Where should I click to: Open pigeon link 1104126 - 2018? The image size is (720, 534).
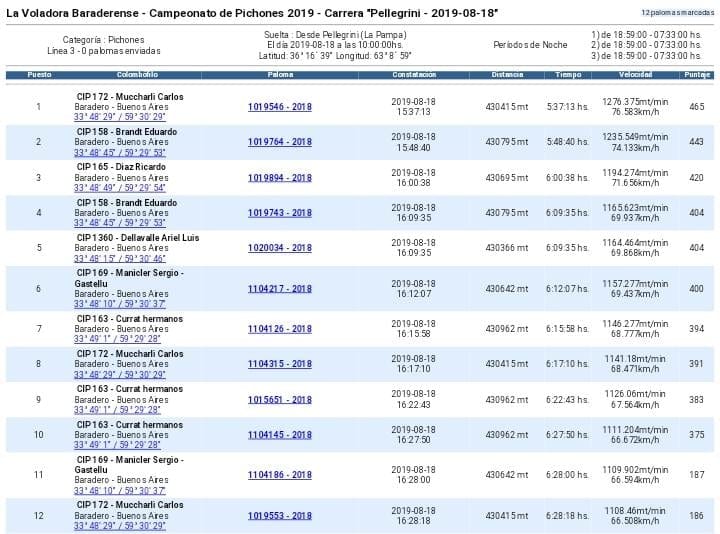(280, 329)
